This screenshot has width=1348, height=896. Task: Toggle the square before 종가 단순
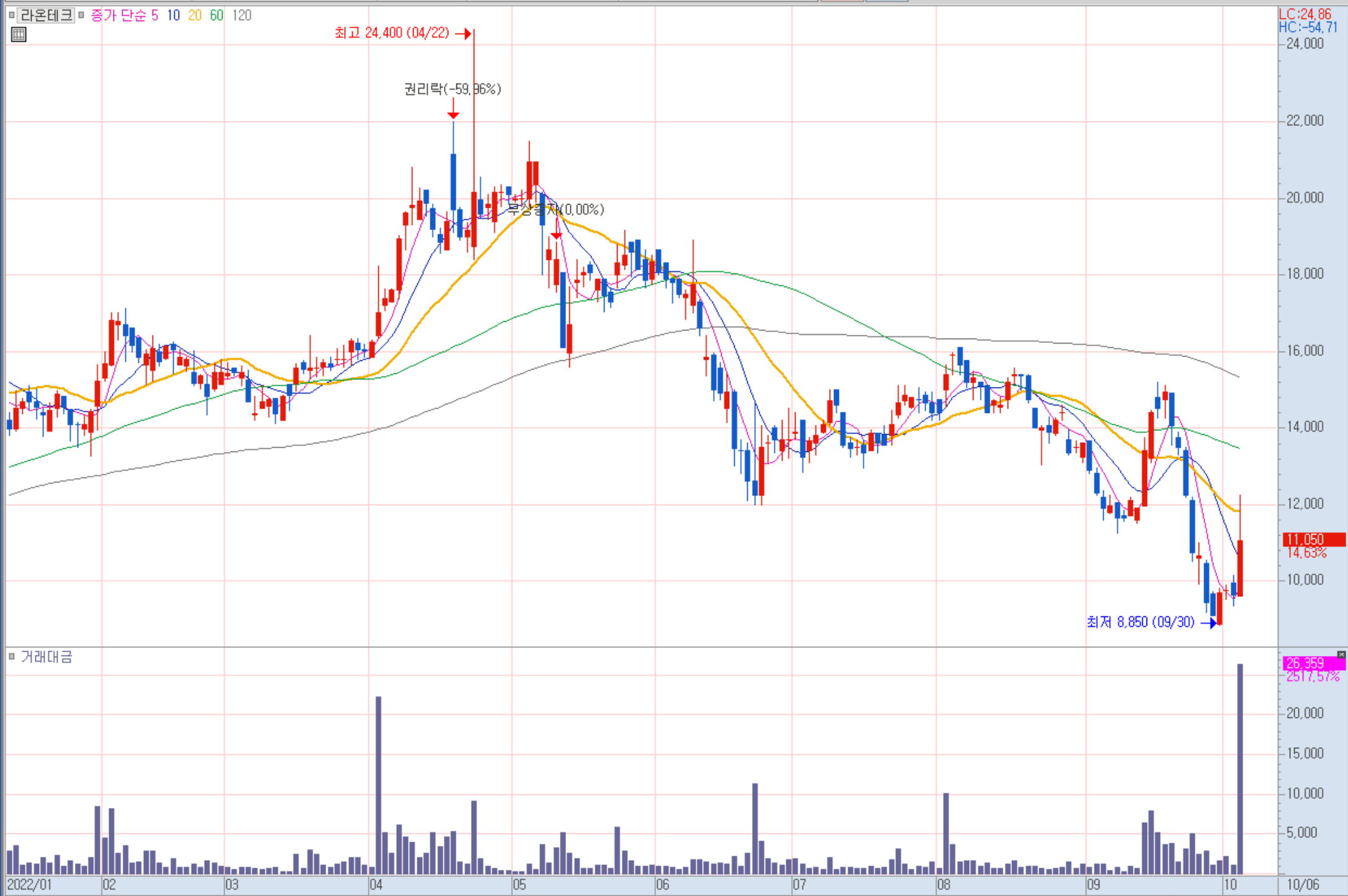pos(81,15)
